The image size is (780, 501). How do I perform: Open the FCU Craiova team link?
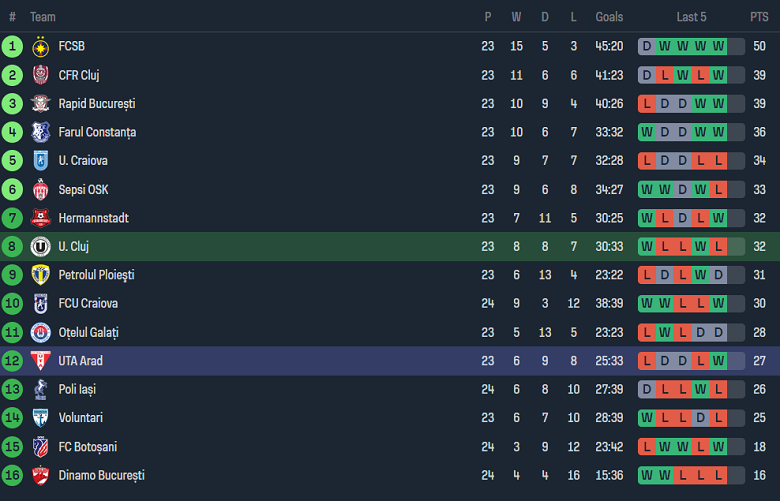[88, 304]
